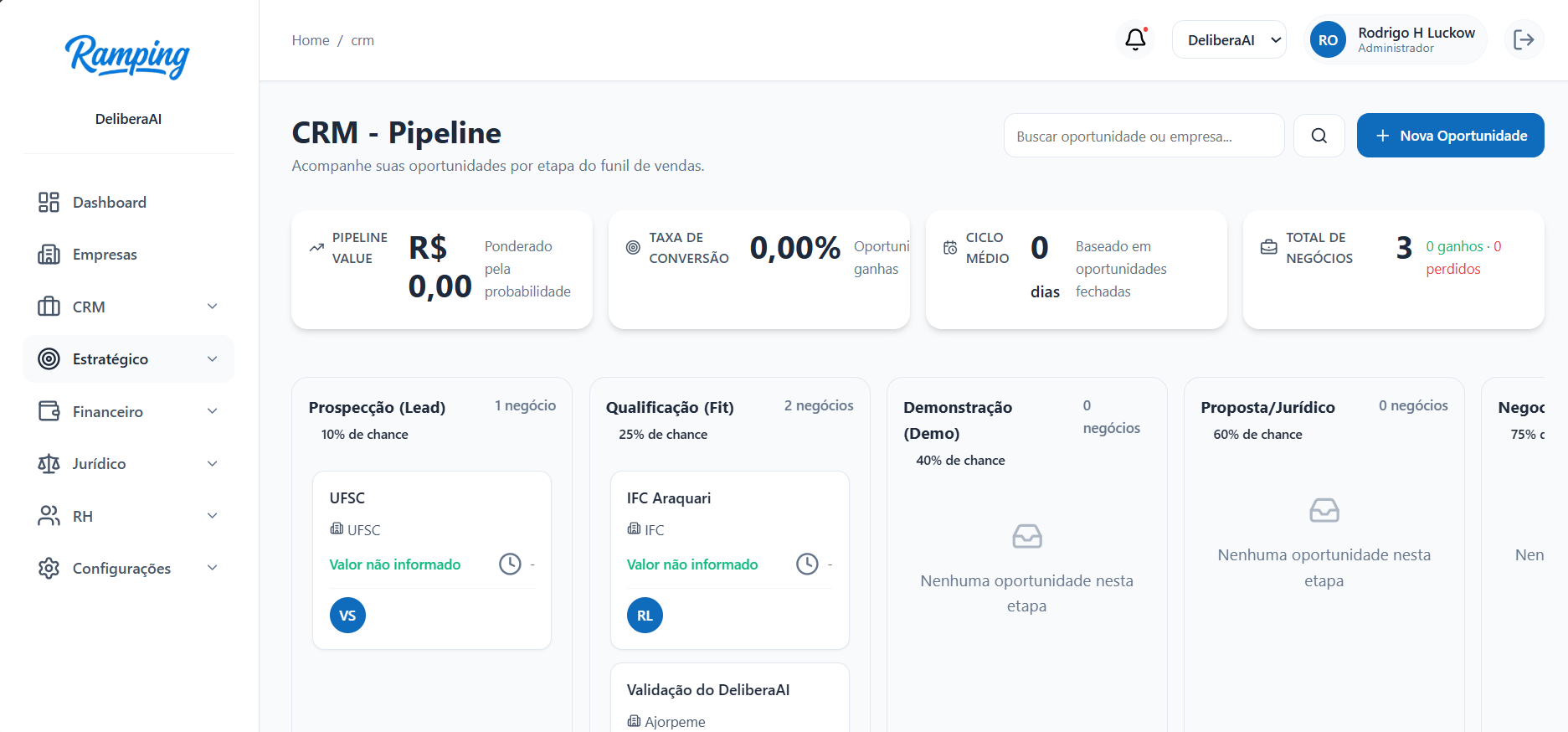The width and height of the screenshot is (1568, 732).
Task: Click the logout arrow icon
Action: click(x=1524, y=39)
